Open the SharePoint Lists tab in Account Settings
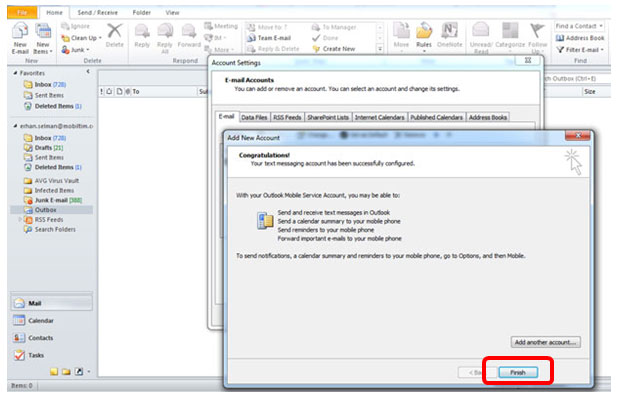Viewport: 618px width, 410px height. (x=328, y=117)
